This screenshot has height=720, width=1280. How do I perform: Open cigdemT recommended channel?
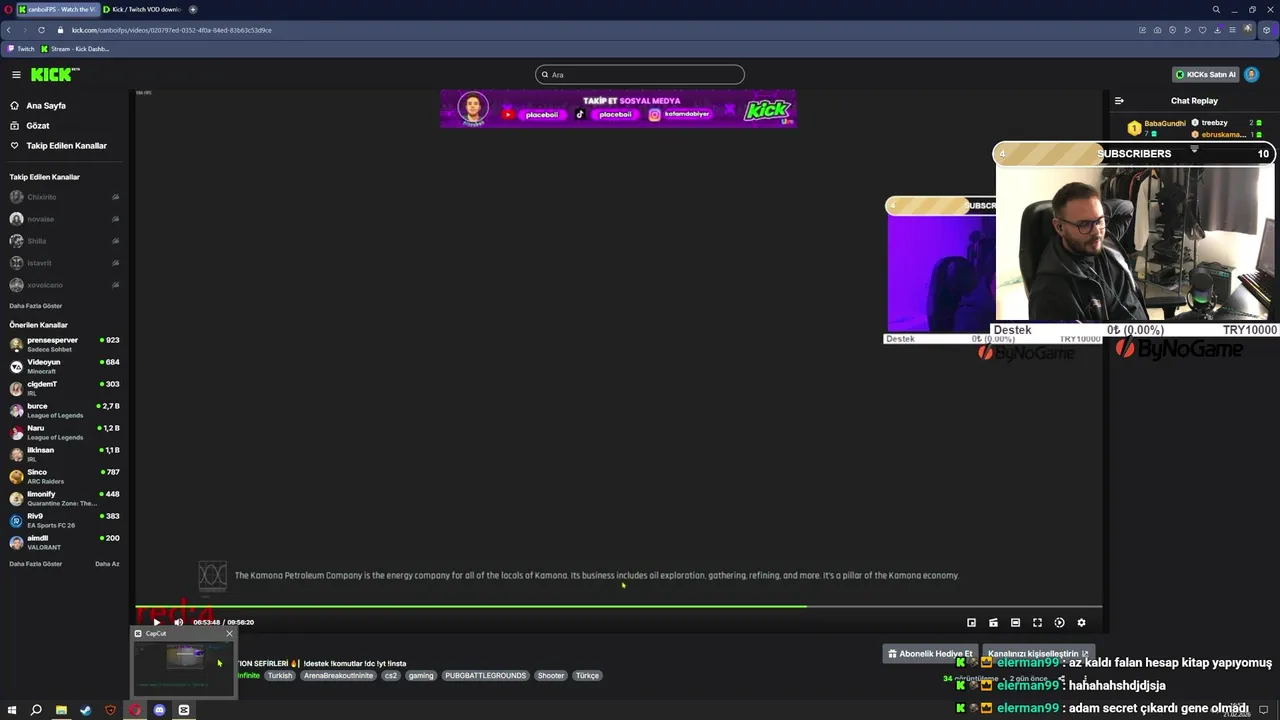point(64,388)
